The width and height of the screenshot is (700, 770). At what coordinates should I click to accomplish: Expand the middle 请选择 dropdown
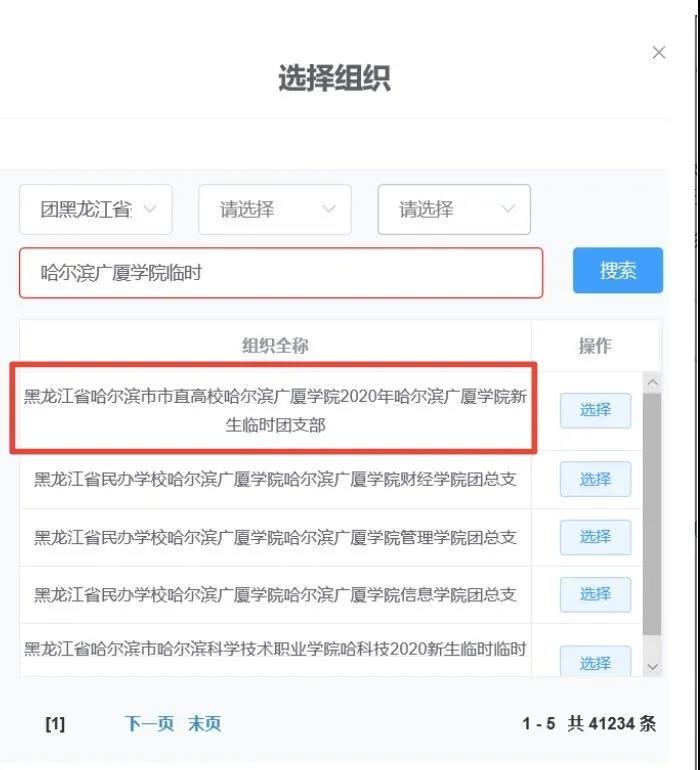tap(275, 210)
